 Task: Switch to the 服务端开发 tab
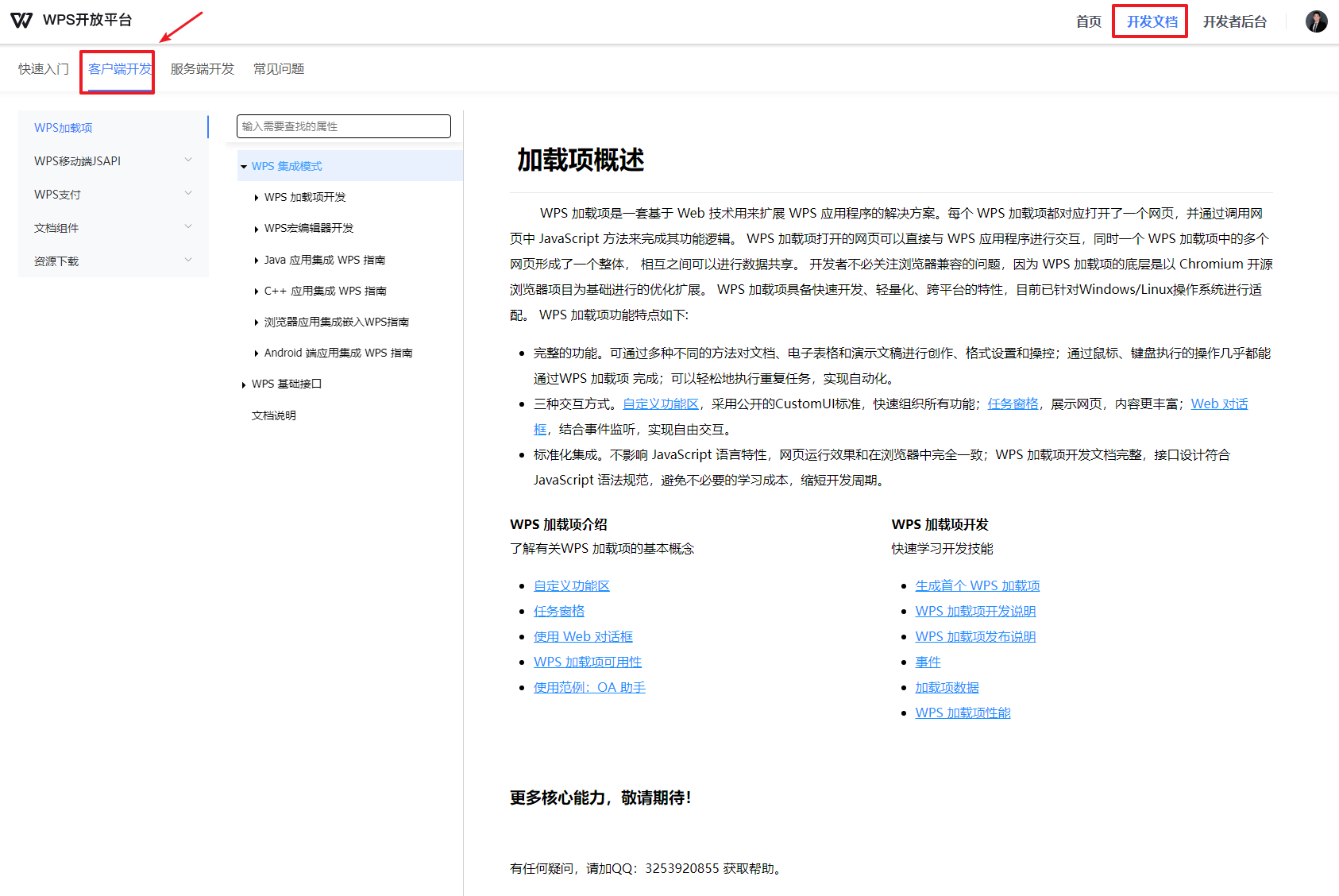click(203, 69)
